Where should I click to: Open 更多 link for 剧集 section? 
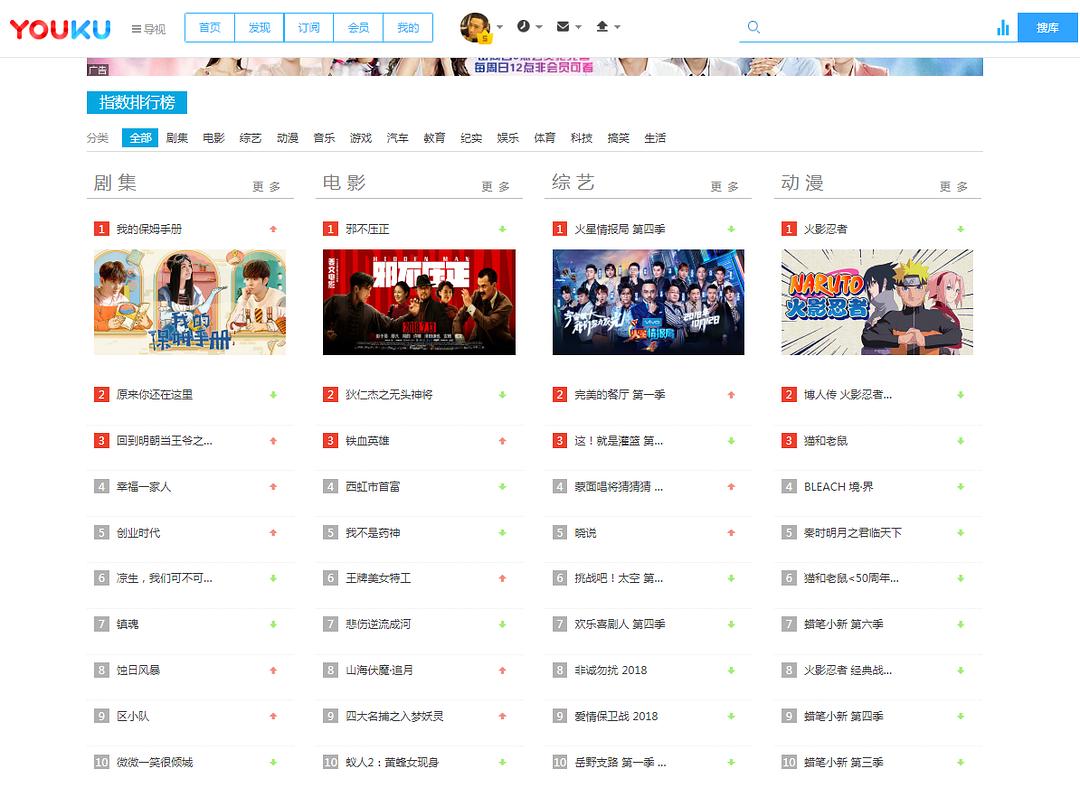coord(266,187)
